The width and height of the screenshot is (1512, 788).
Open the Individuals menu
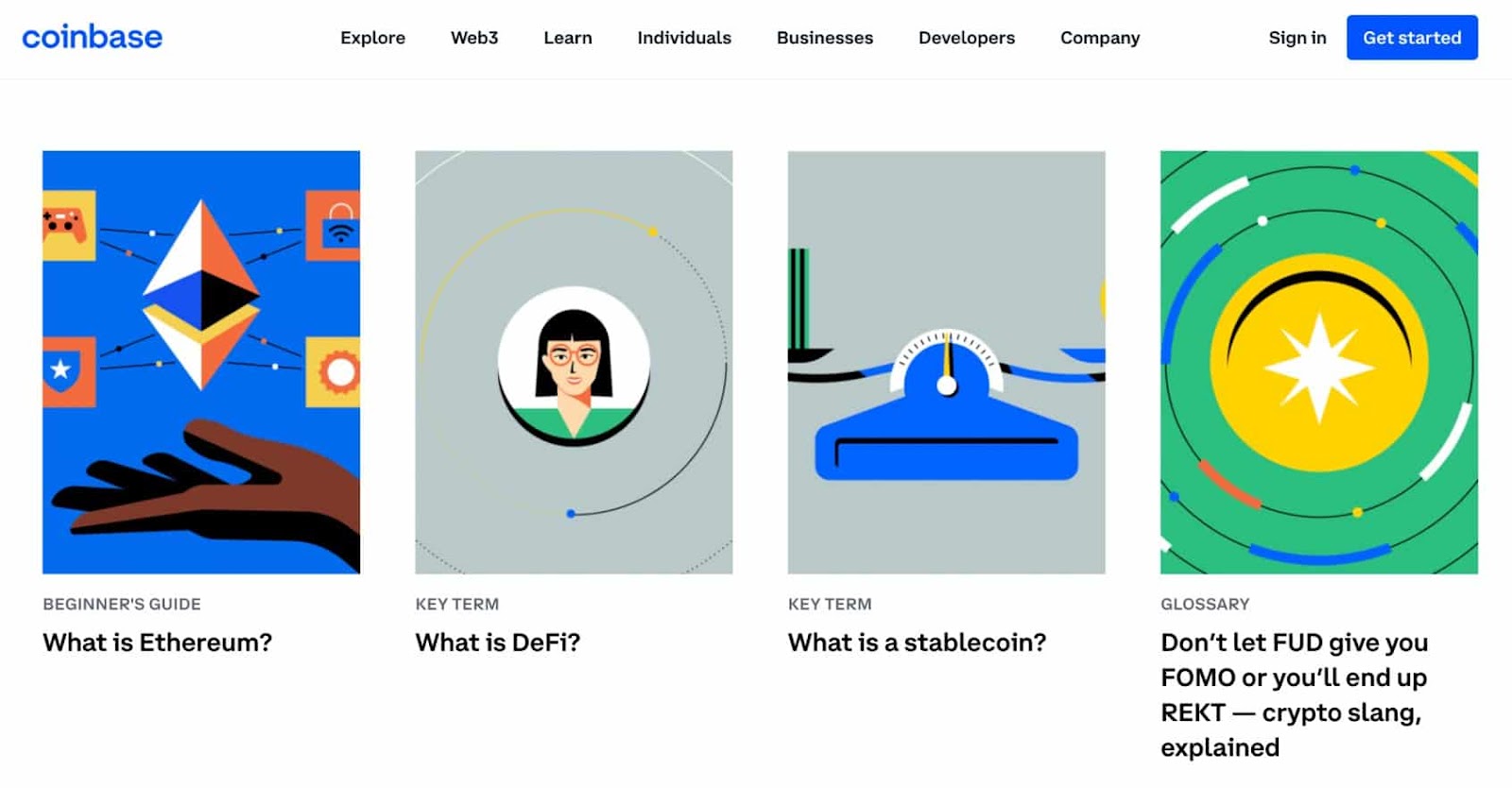click(683, 38)
